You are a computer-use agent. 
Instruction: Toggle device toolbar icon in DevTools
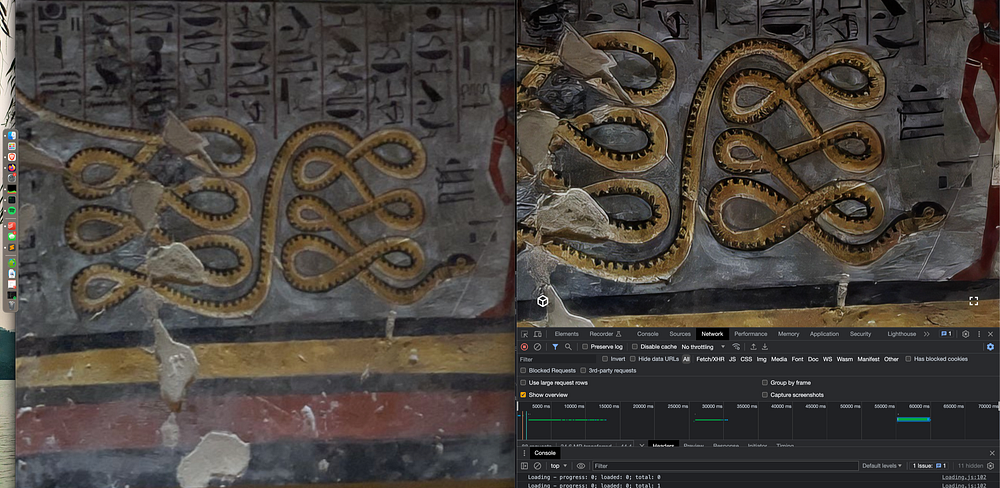coord(538,334)
